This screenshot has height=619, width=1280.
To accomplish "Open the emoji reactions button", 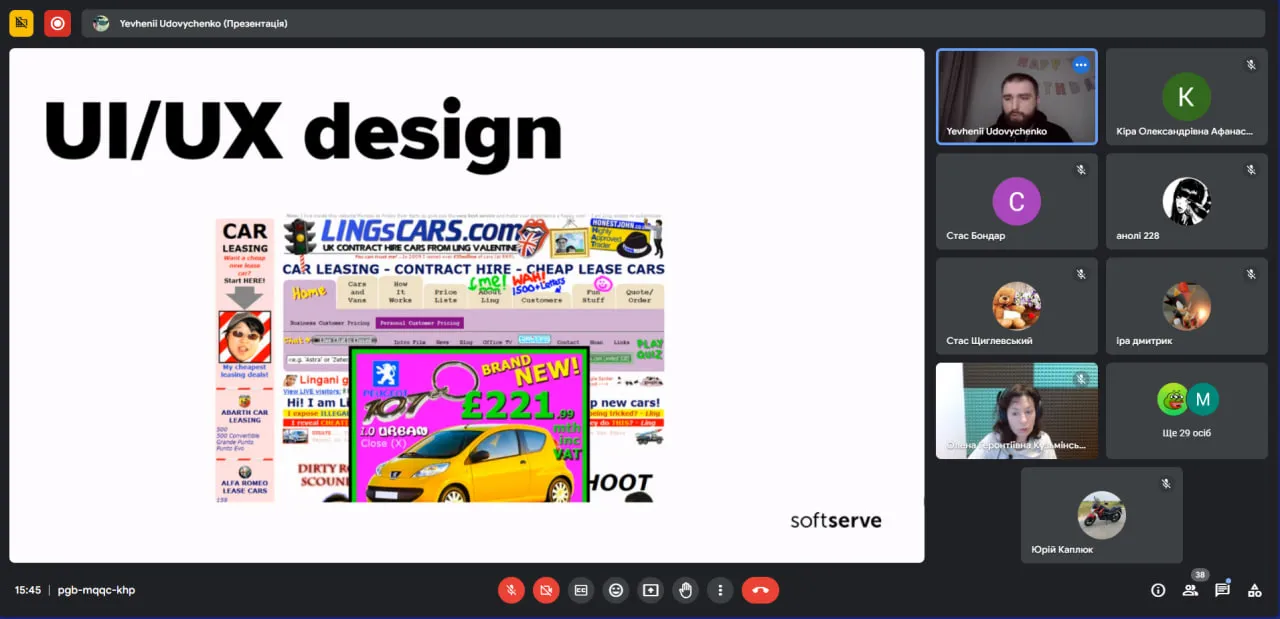I will (x=616, y=590).
